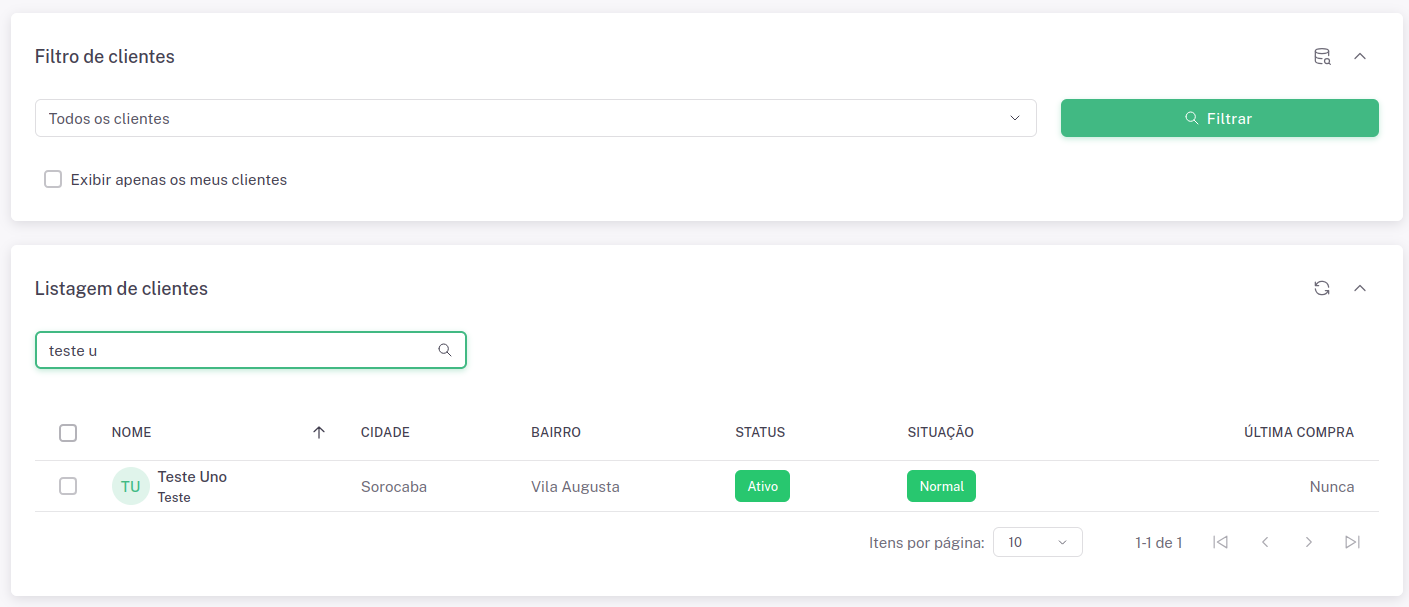Sort by Nome using the arrow icon
This screenshot has height=607, width=1409.
click(319, 433)
